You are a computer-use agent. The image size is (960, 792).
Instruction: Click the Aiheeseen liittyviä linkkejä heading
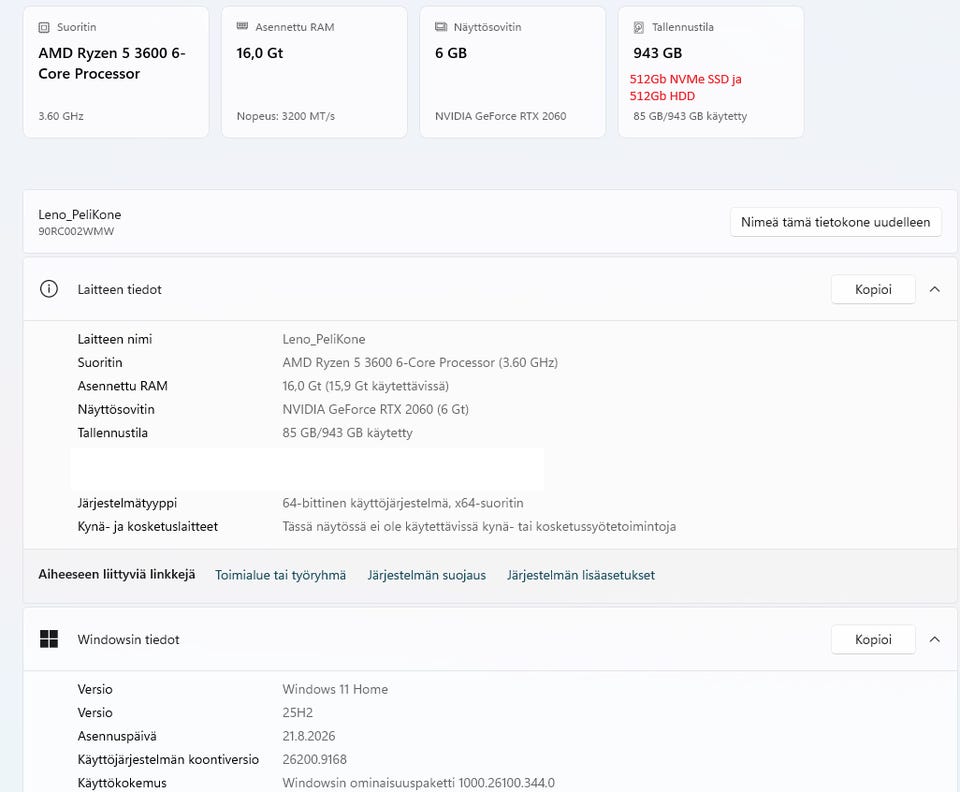[x=116, y=574]
